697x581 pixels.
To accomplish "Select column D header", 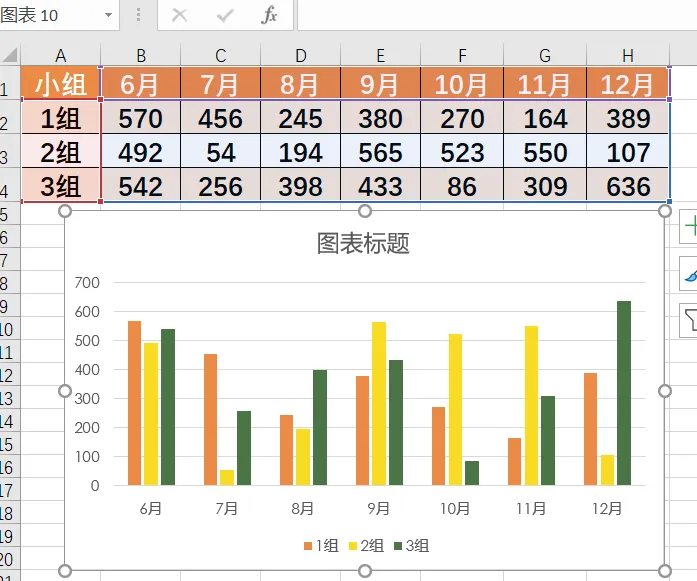I will pyautogui.click(x=300, y=56).
